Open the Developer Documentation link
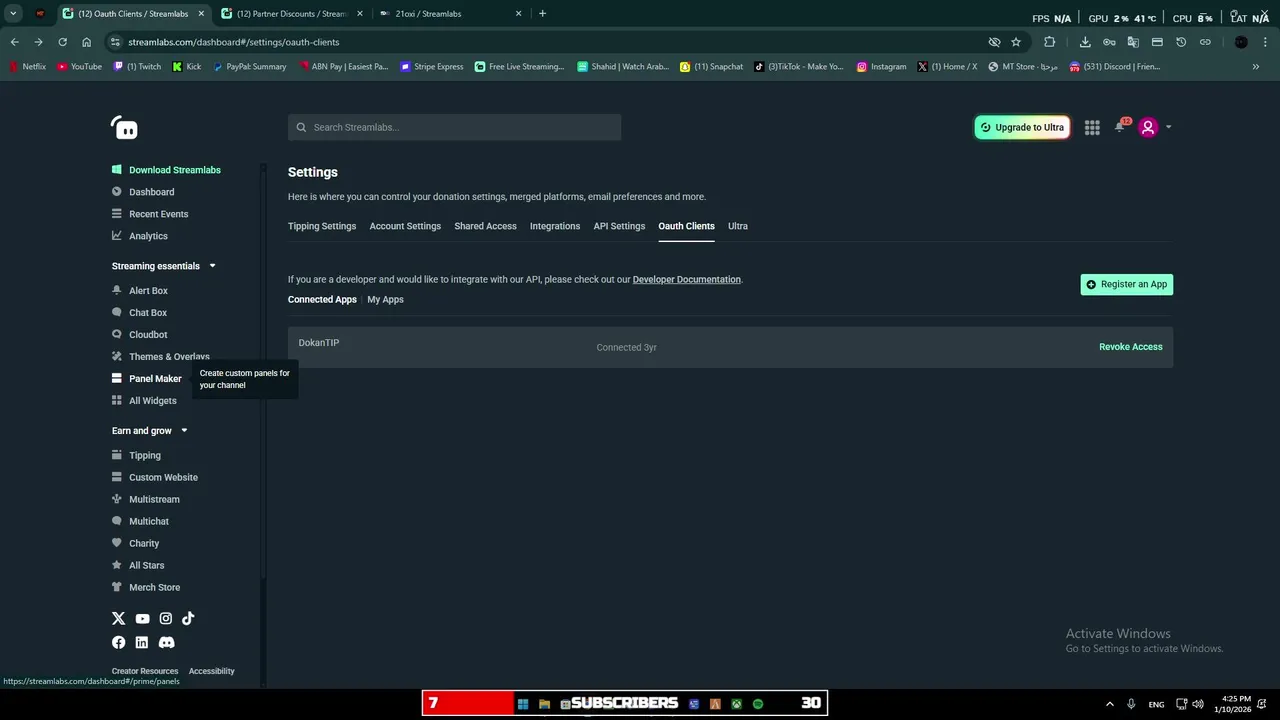 (x=687, y=280)
